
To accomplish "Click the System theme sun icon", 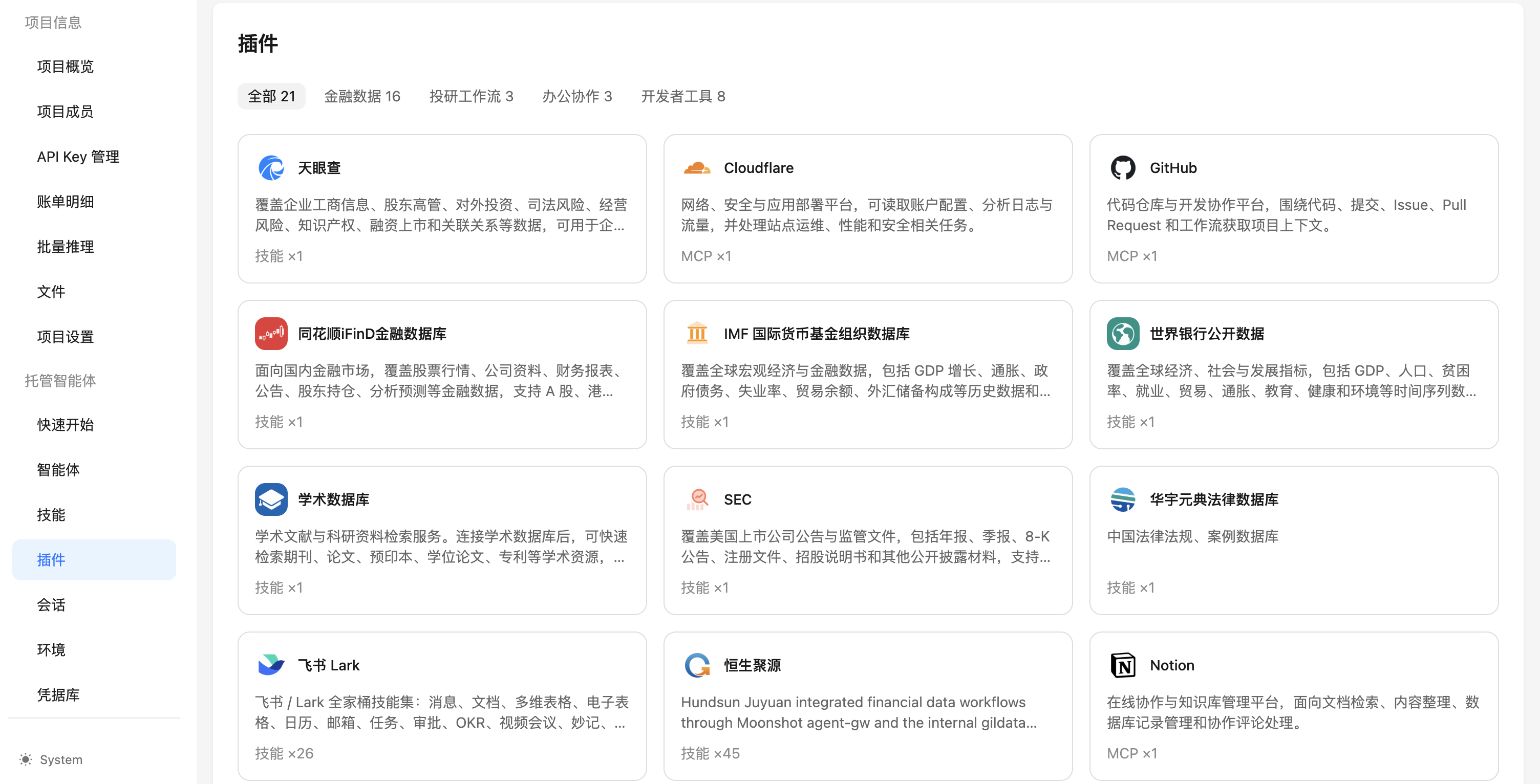I will point(25,759).
